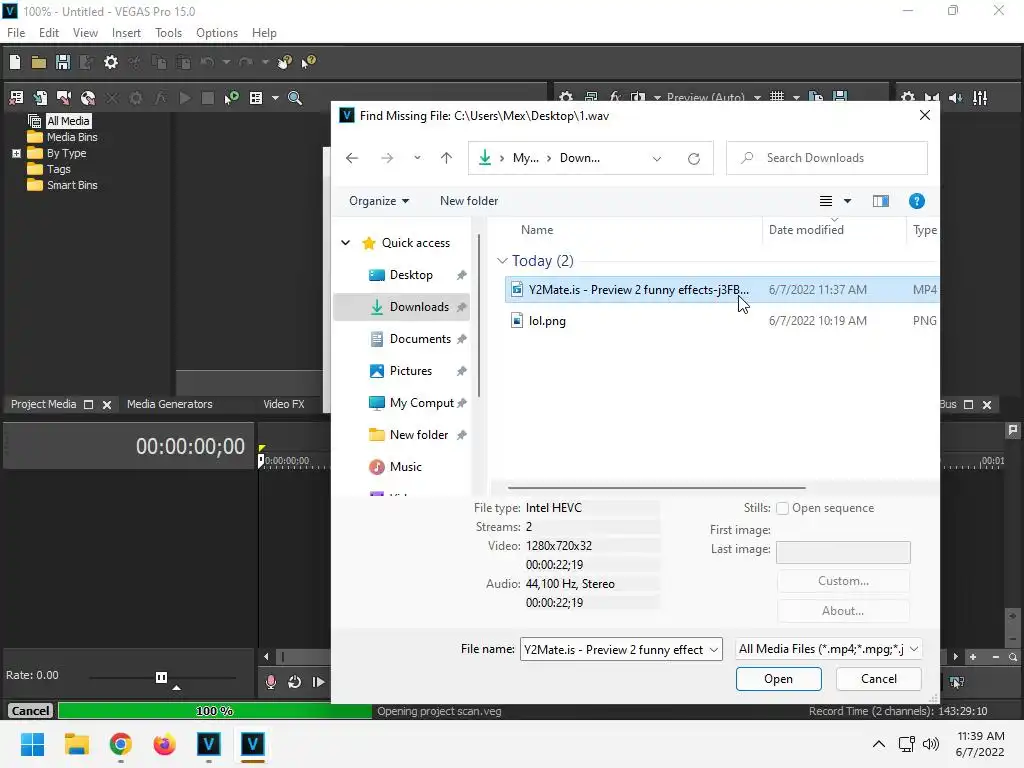Open the Tools menu
This screenshot has height=768, width=1024.
(168, 33)
